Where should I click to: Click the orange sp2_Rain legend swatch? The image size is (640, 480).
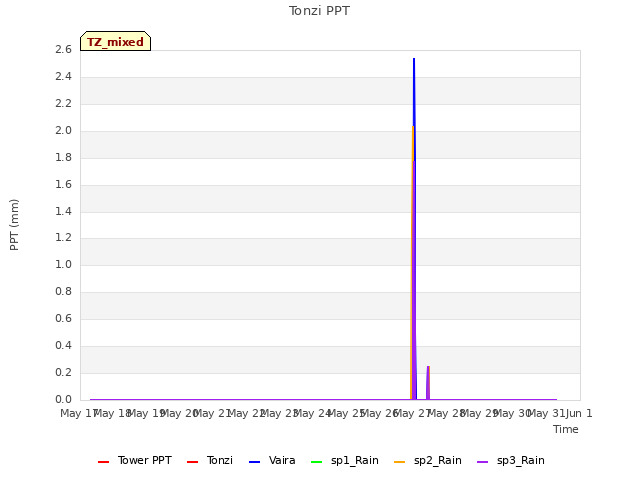400,462
